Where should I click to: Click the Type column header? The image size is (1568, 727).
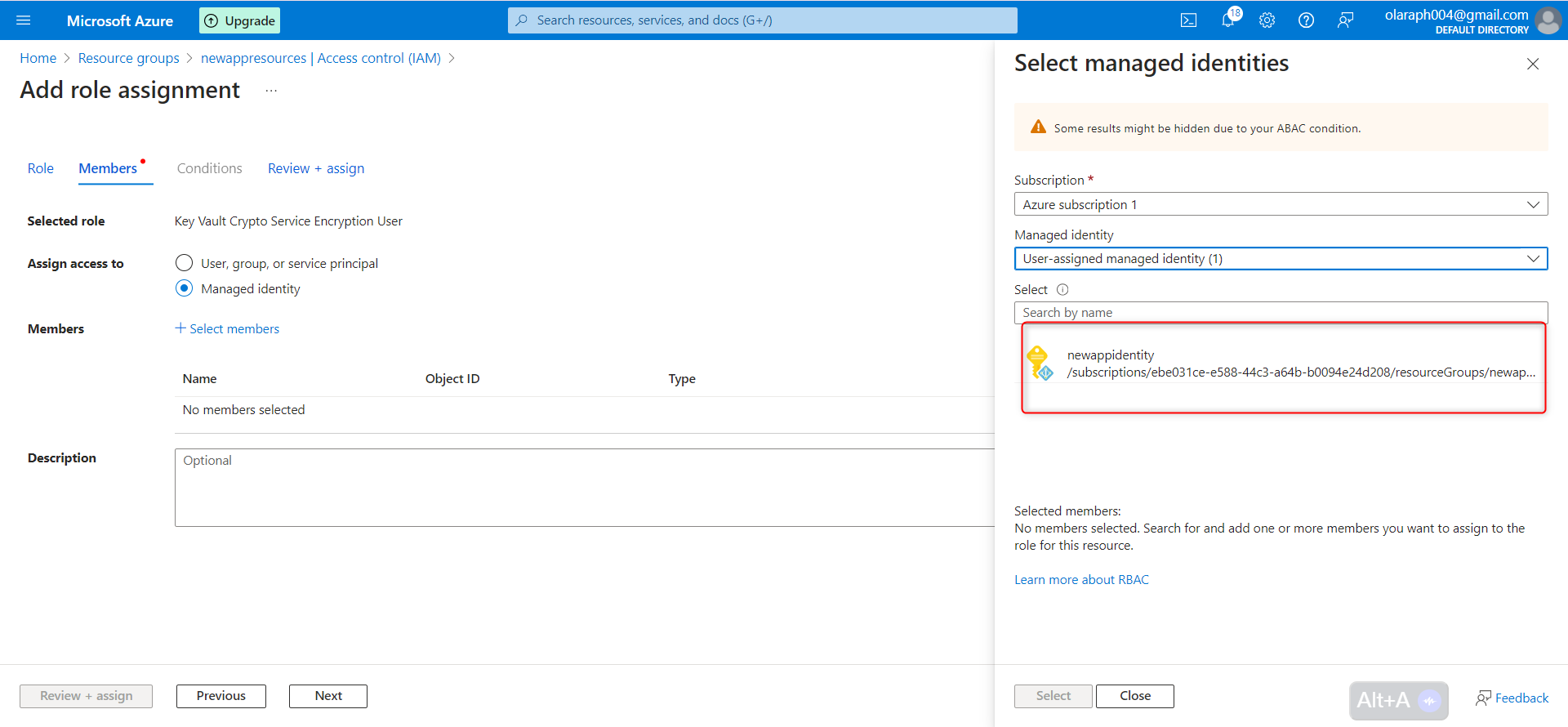682,379
